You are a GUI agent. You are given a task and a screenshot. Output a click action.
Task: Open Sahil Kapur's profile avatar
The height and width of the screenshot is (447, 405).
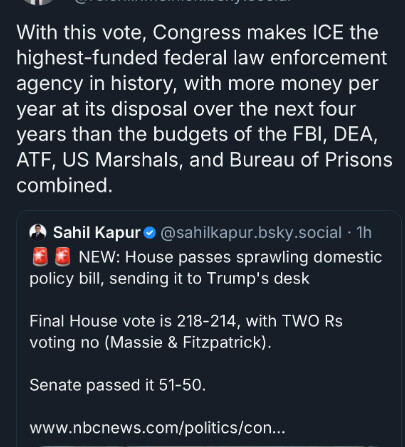click(38, 233)
